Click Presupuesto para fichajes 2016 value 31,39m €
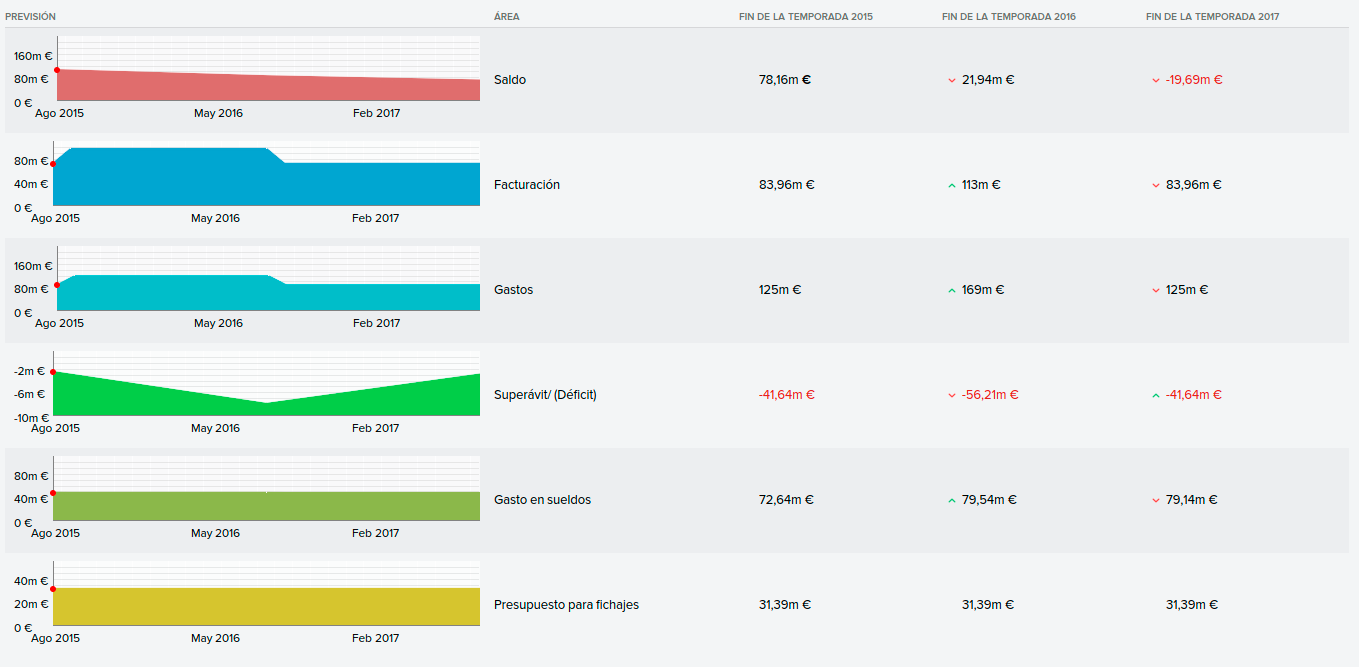 pyautogui.click(x=988, y=605)
